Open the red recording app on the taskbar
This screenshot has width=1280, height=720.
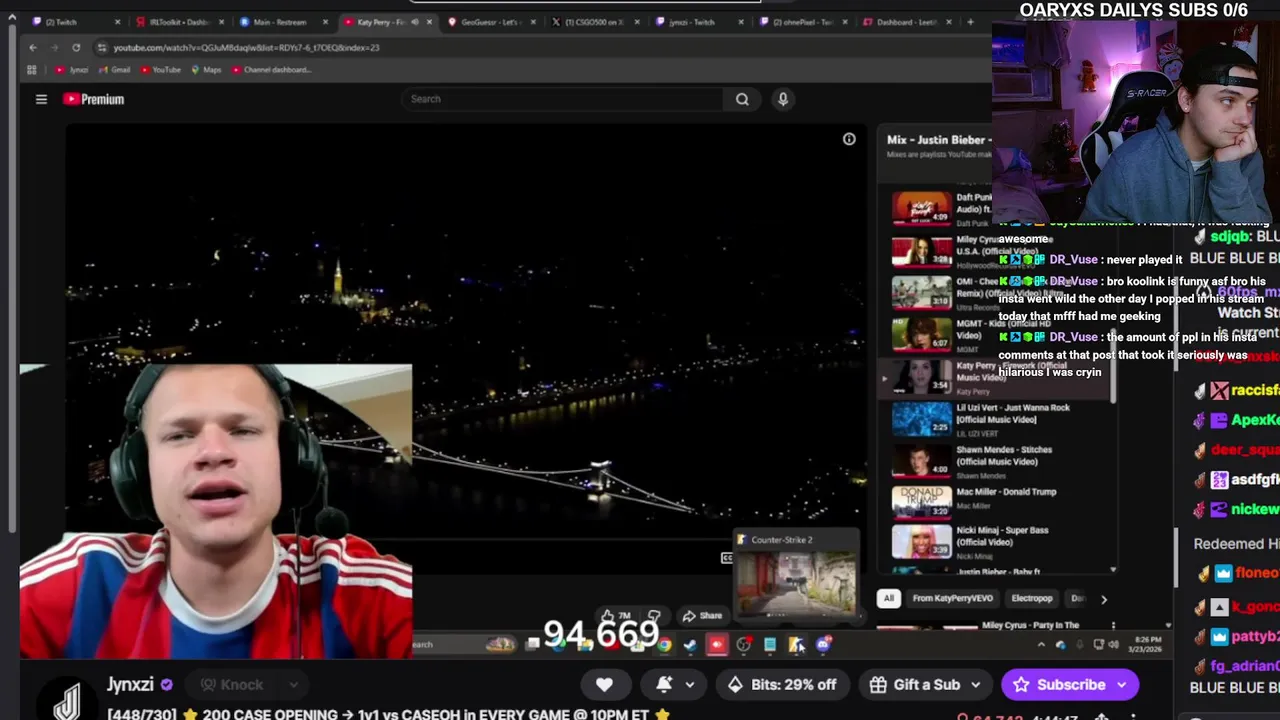pos(716,645)
